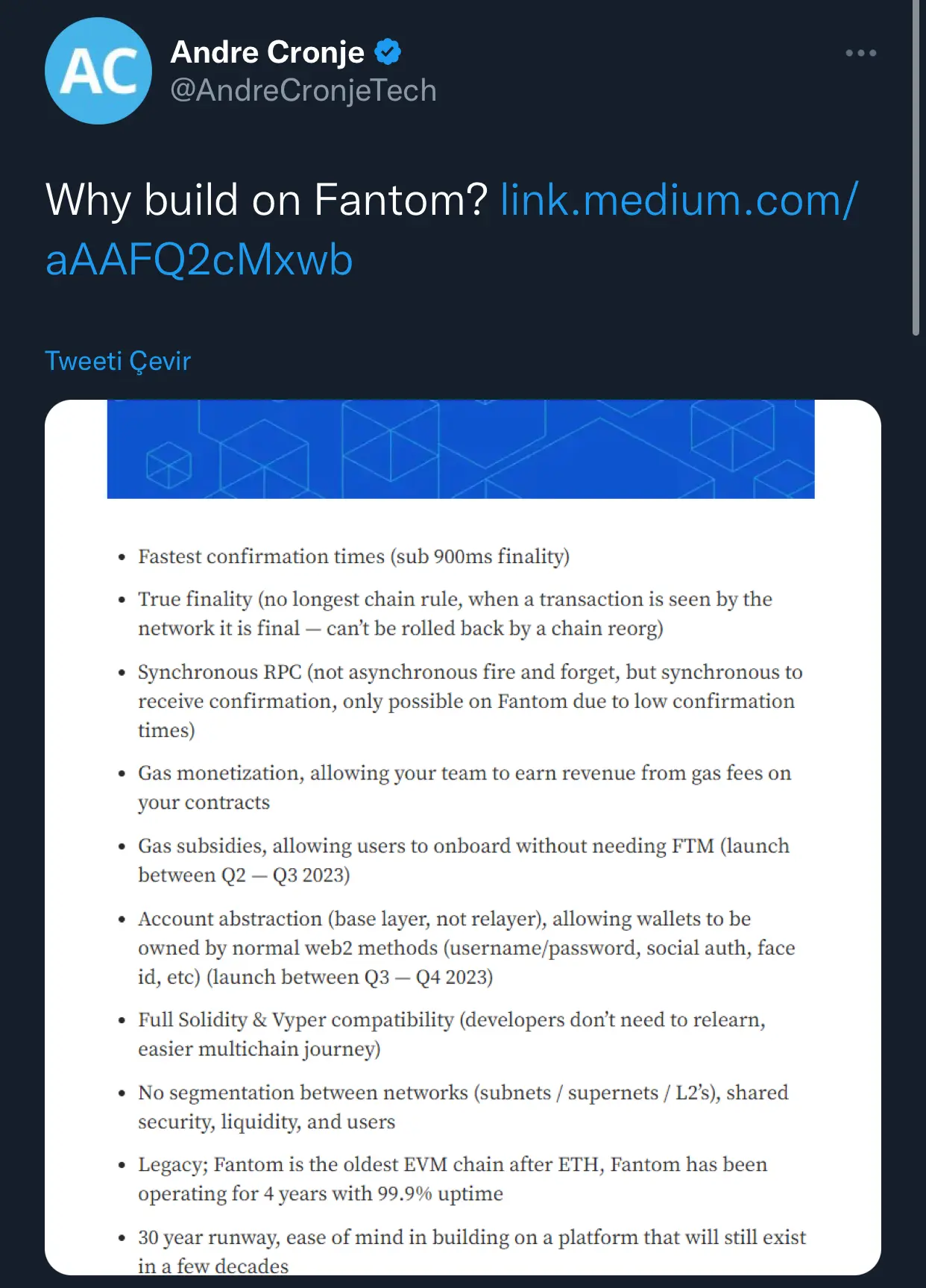
Task: Click the "Why build on Fantom?" tweet text
Action: click(266, 200)
